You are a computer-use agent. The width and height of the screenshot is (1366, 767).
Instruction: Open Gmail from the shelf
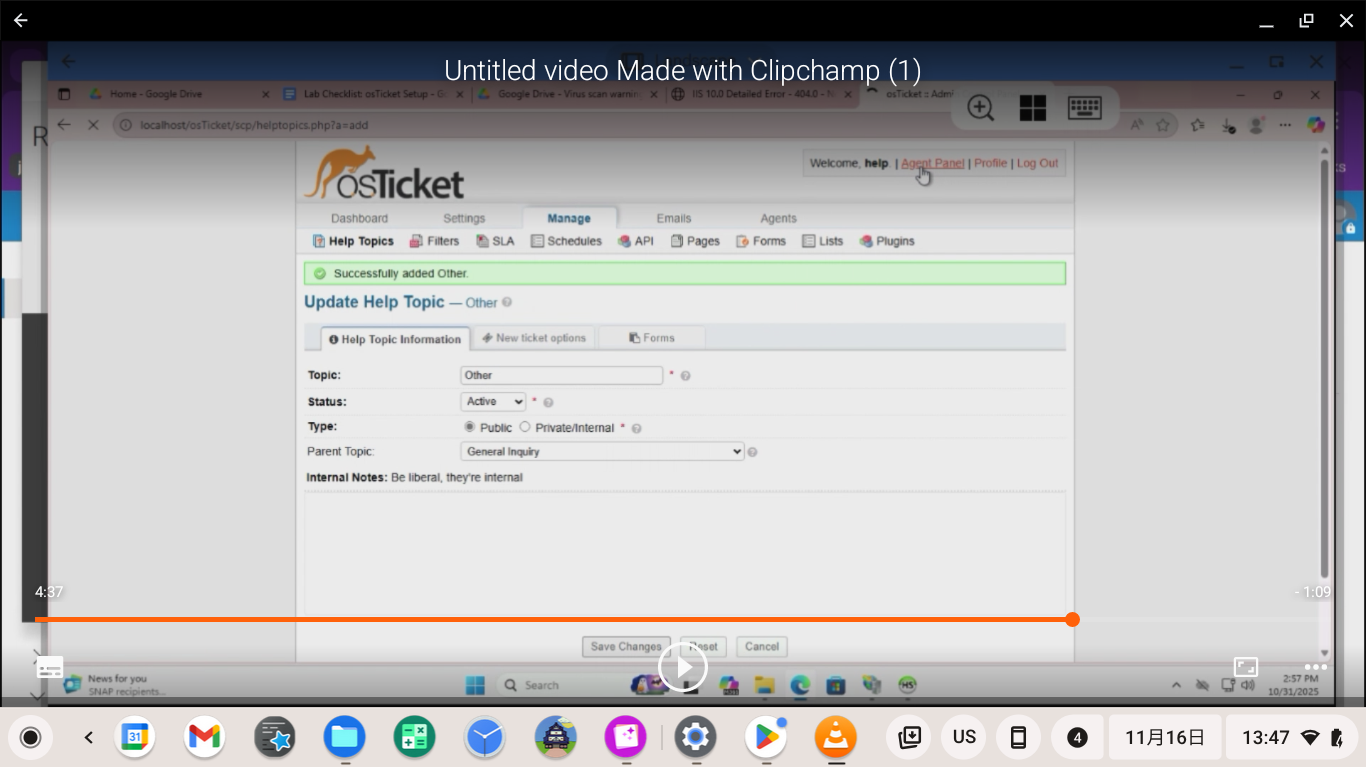204,738
